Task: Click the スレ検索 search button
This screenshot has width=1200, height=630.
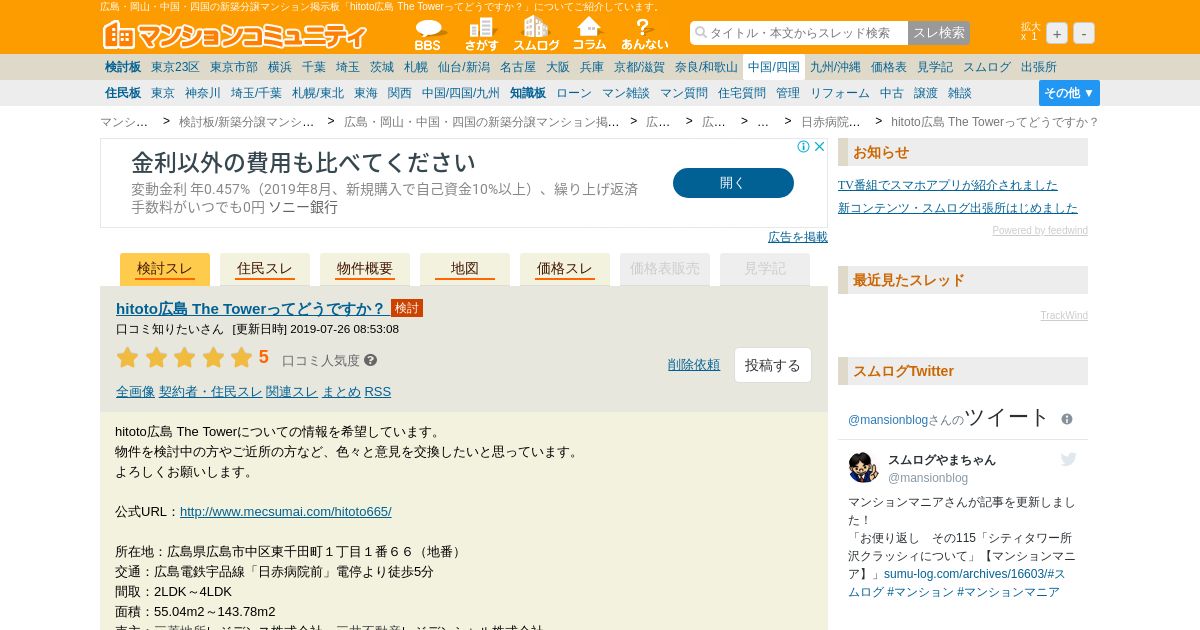Action: click(x=939, y=33)
